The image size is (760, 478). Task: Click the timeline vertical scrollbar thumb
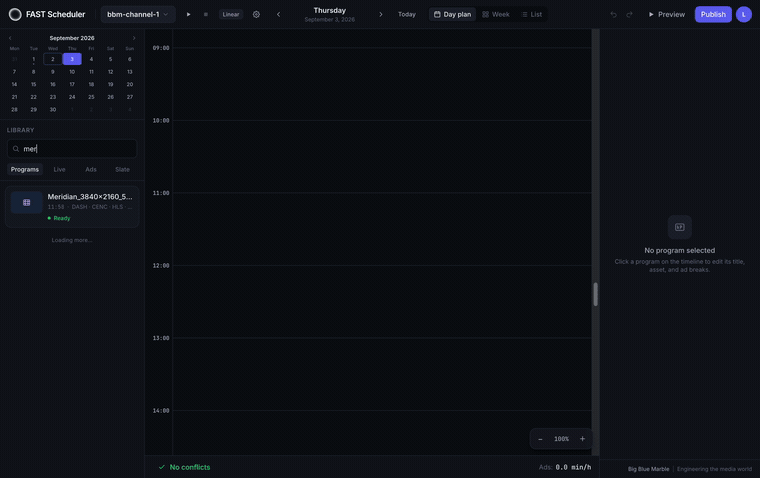pos(595,294)
